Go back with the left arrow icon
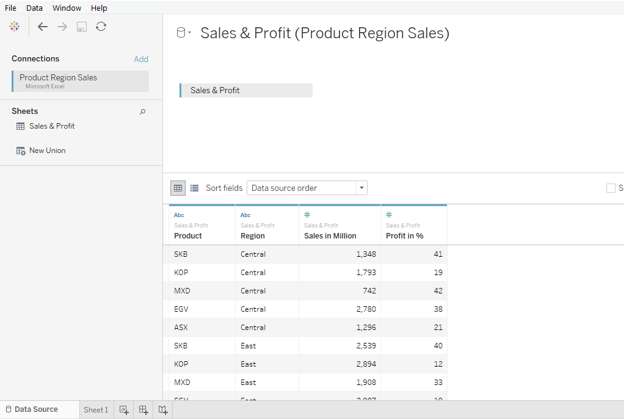Screen dimensions: 625x419 (x=42, y=27)
